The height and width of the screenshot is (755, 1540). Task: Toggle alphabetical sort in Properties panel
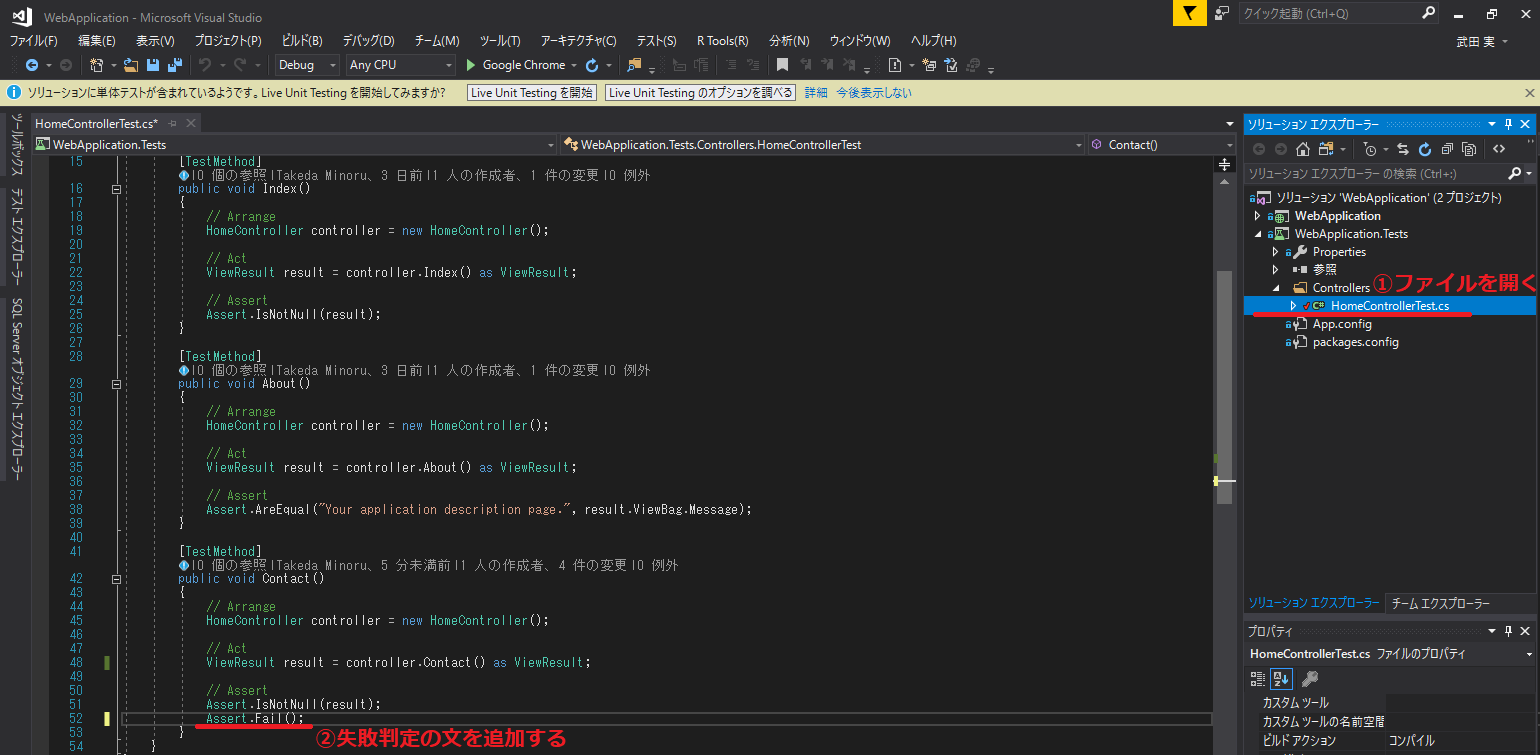click(x=1281, y=679)
